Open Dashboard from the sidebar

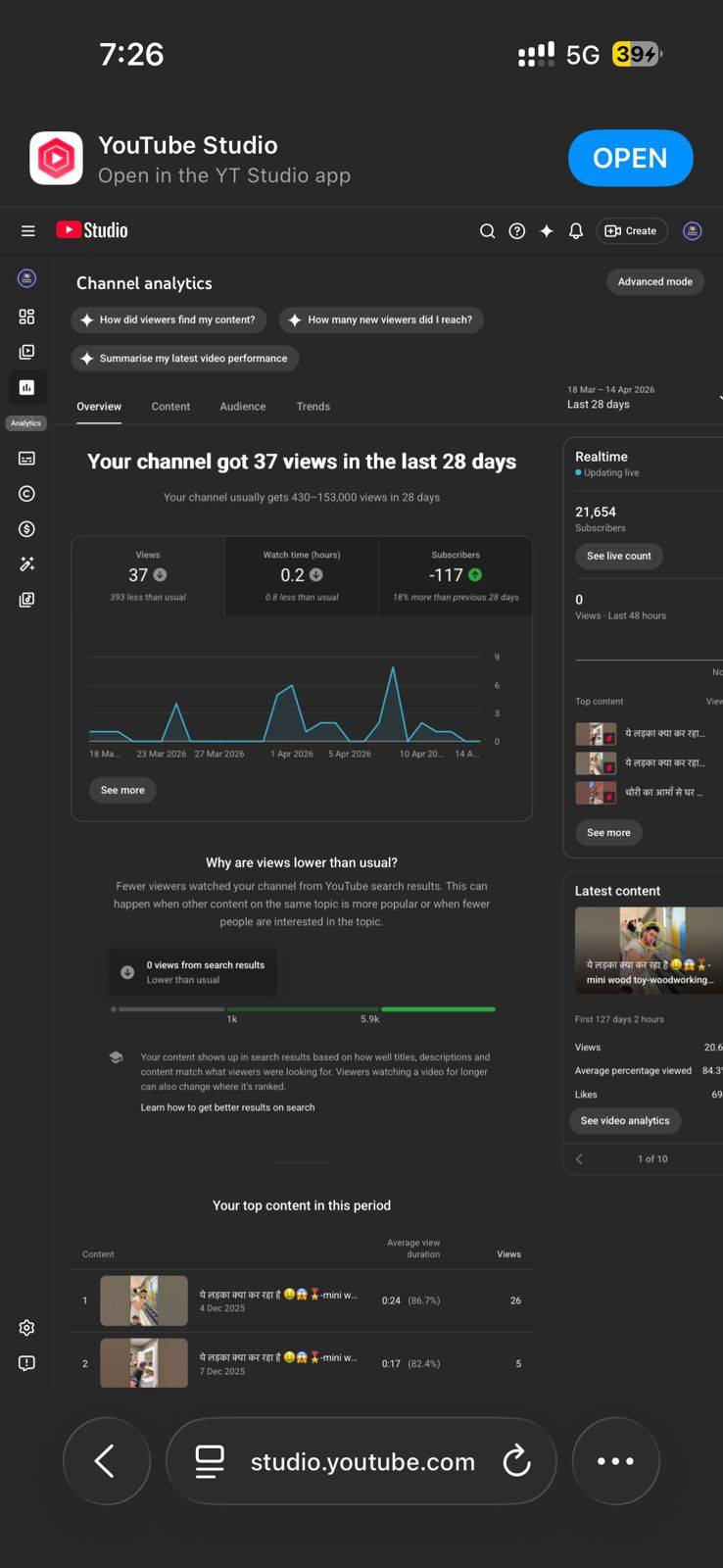(x=26, y=317)
